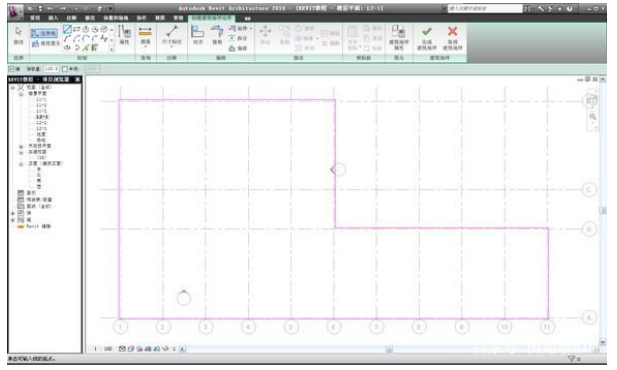Choose the Rectangle draw tool

pos(77,29)
